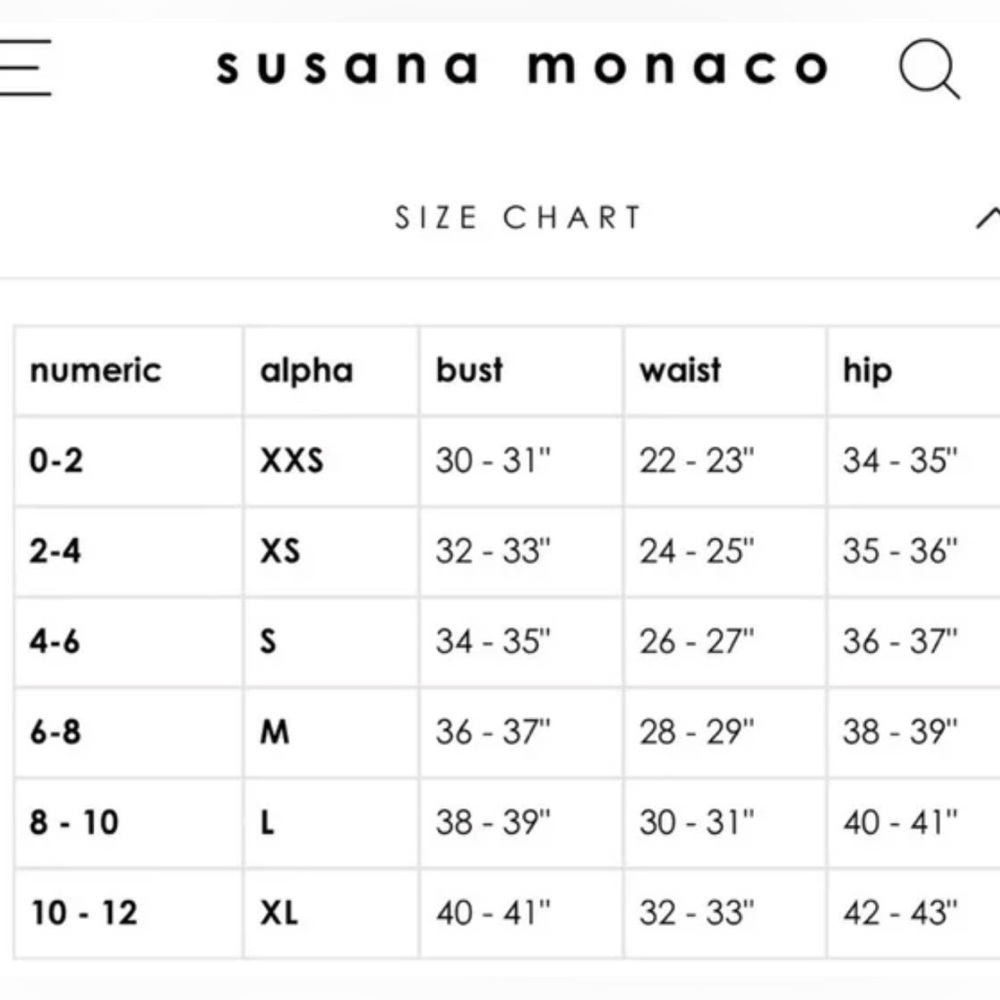Open search with magnifying glass icon
This screenshot has height=1000, width=1000.
click(929, 69)
